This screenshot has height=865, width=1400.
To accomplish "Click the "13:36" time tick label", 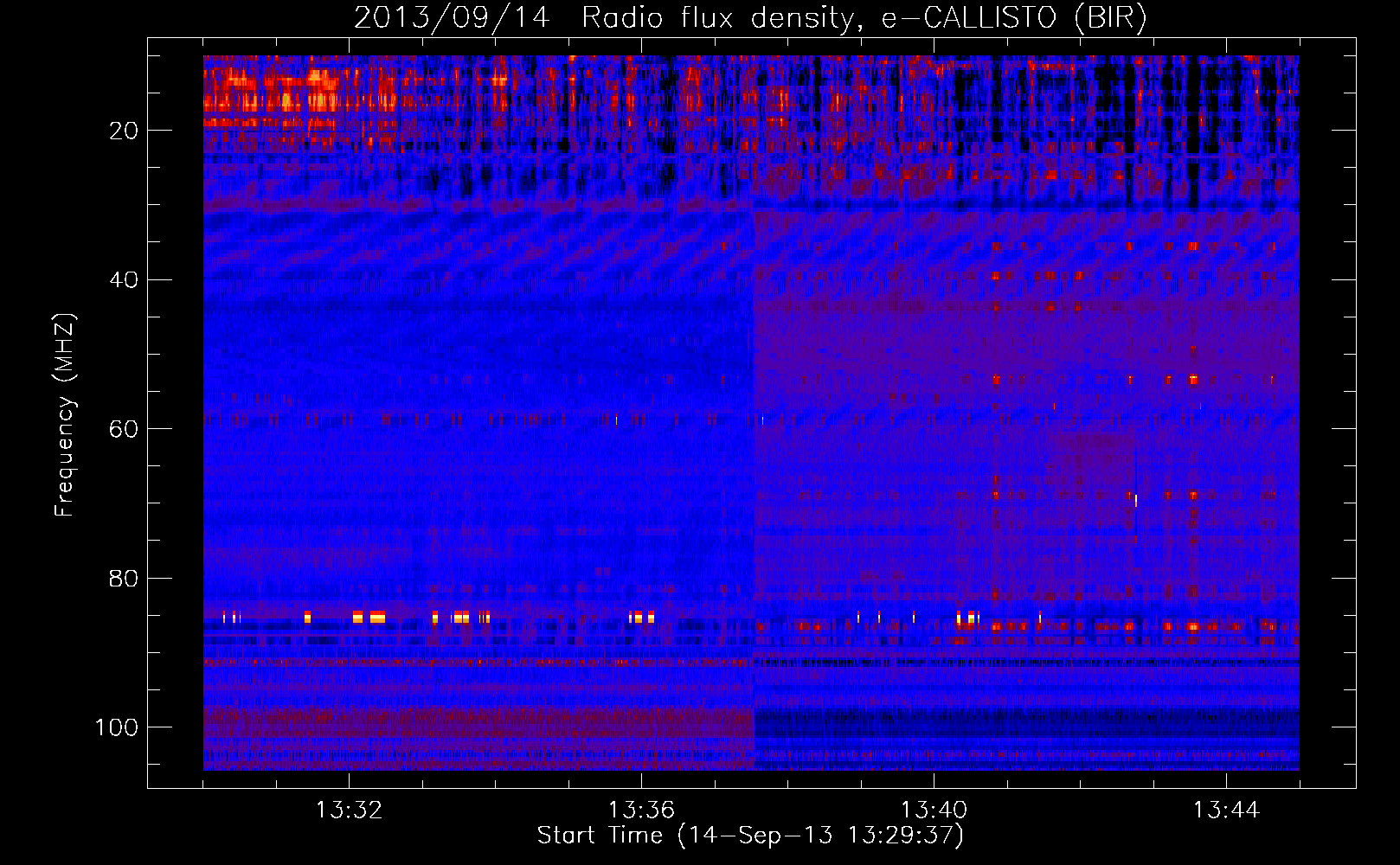I will click(x=641, y=811).
